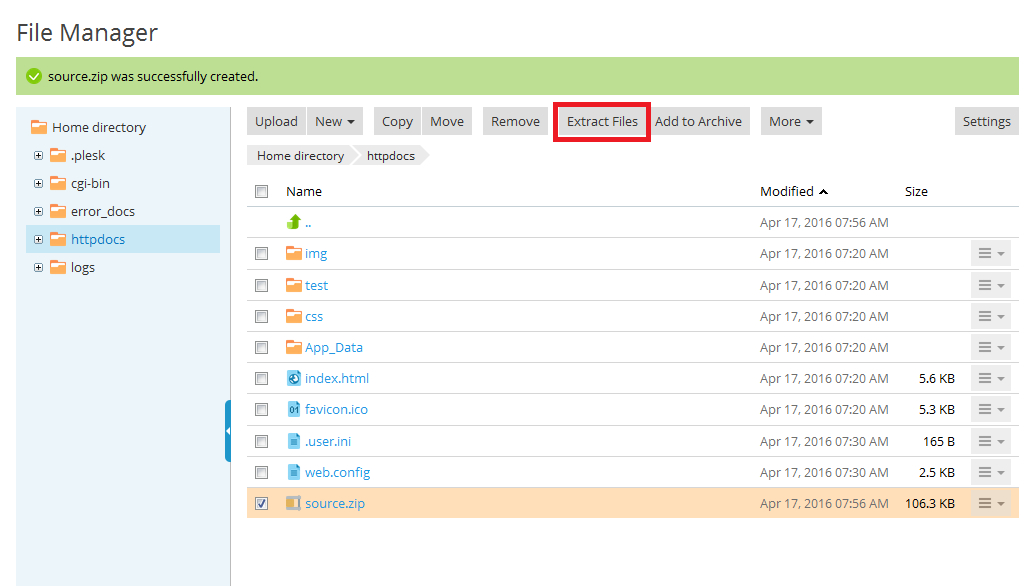Click the source.zip archive icon
This screenshot has width=1029, height=586.
pyautogui.click(x=293, y=503)
